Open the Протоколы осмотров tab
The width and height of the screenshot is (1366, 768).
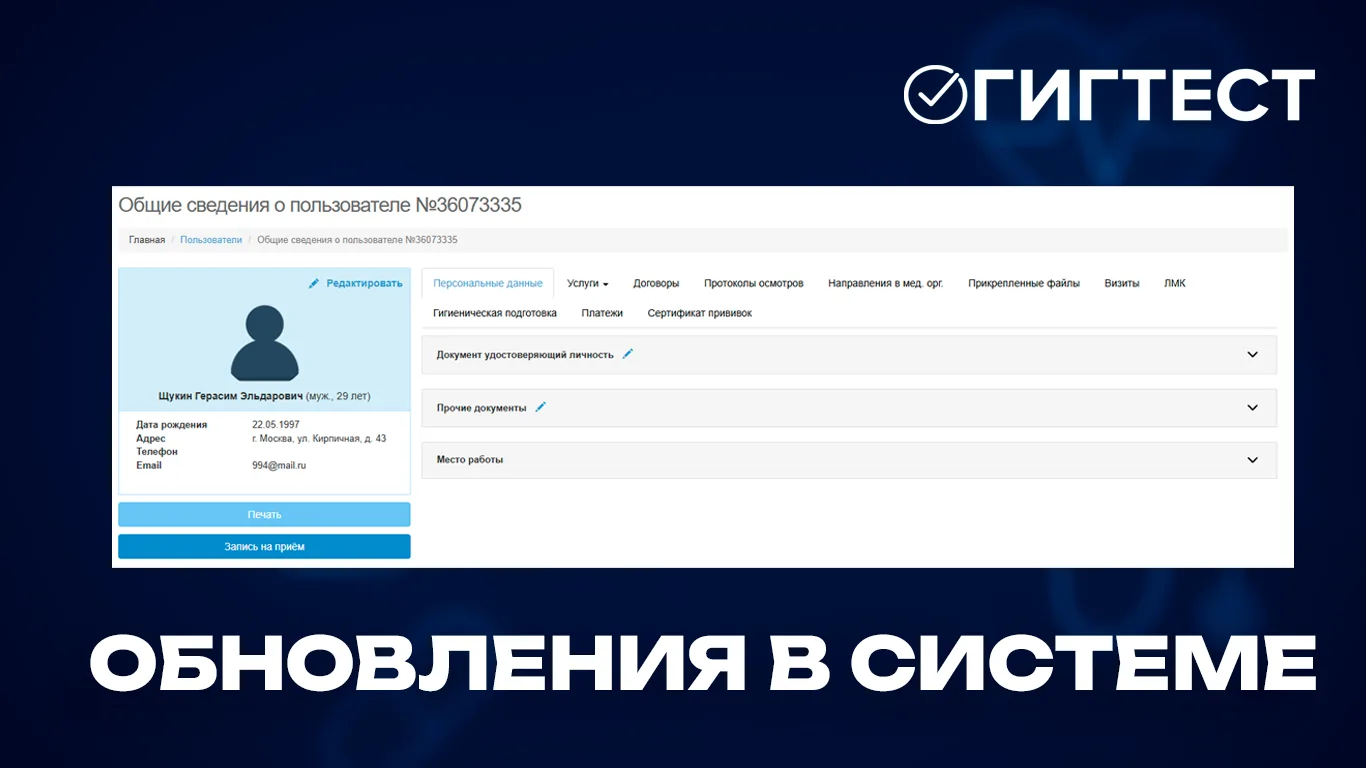pyautogui.click(x=753, y=283)
